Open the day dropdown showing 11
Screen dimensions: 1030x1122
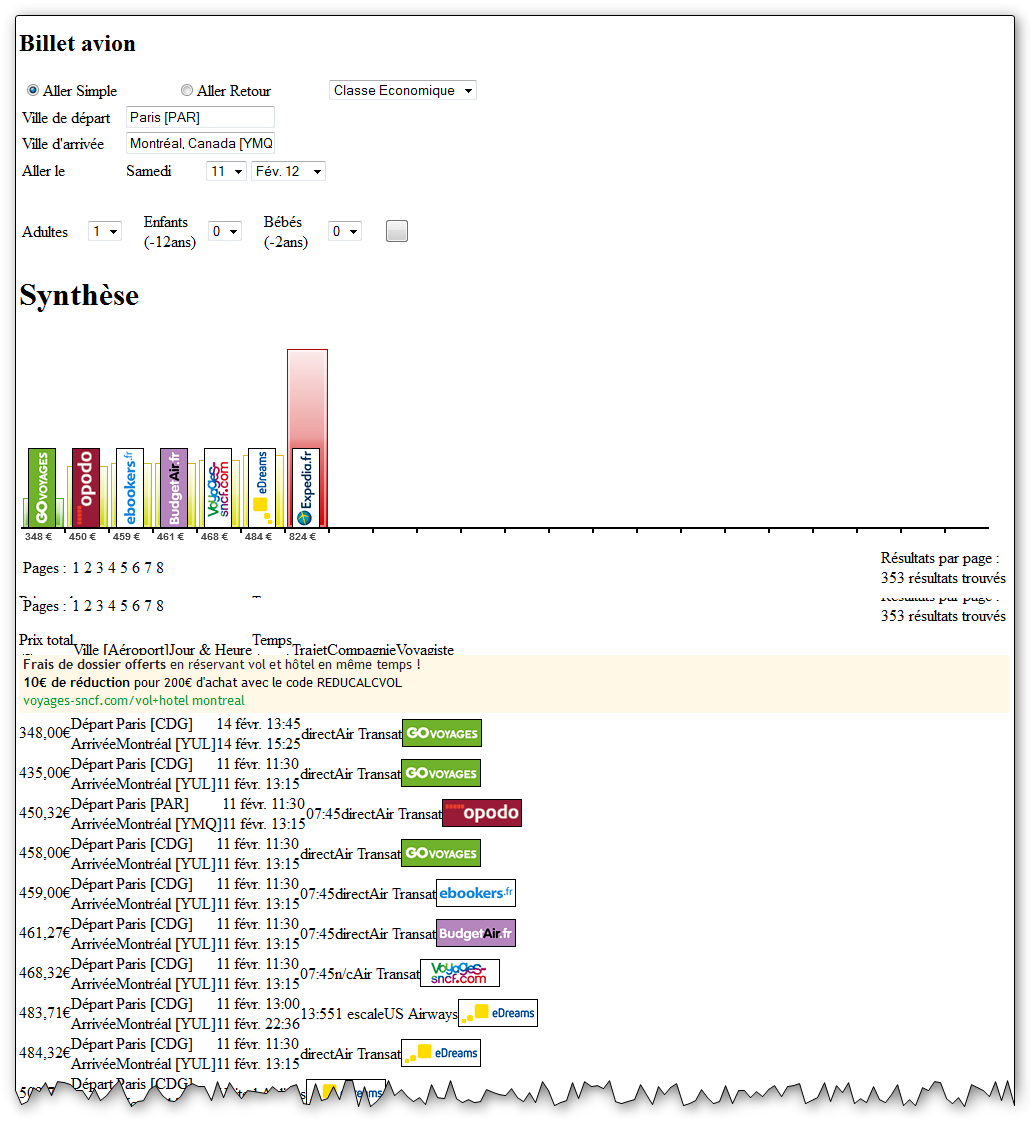226,171
